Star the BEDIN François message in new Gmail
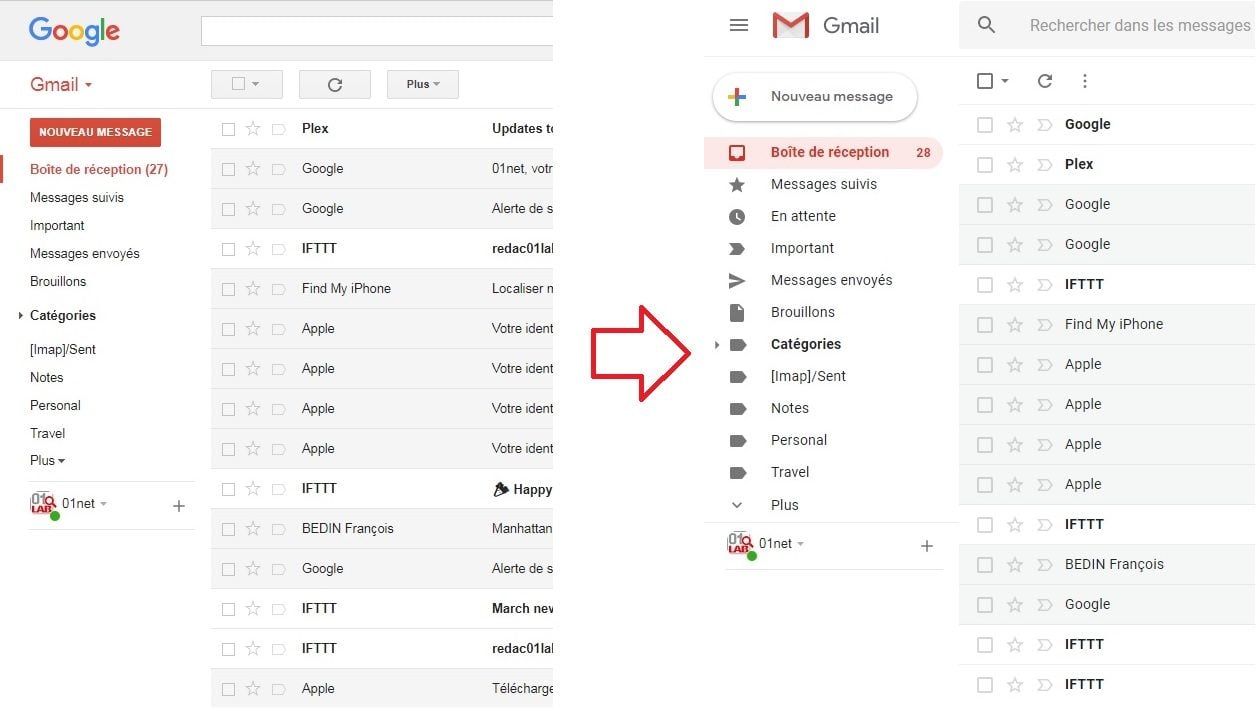This screenshot has width=1256, height=708. (1015, 564)
